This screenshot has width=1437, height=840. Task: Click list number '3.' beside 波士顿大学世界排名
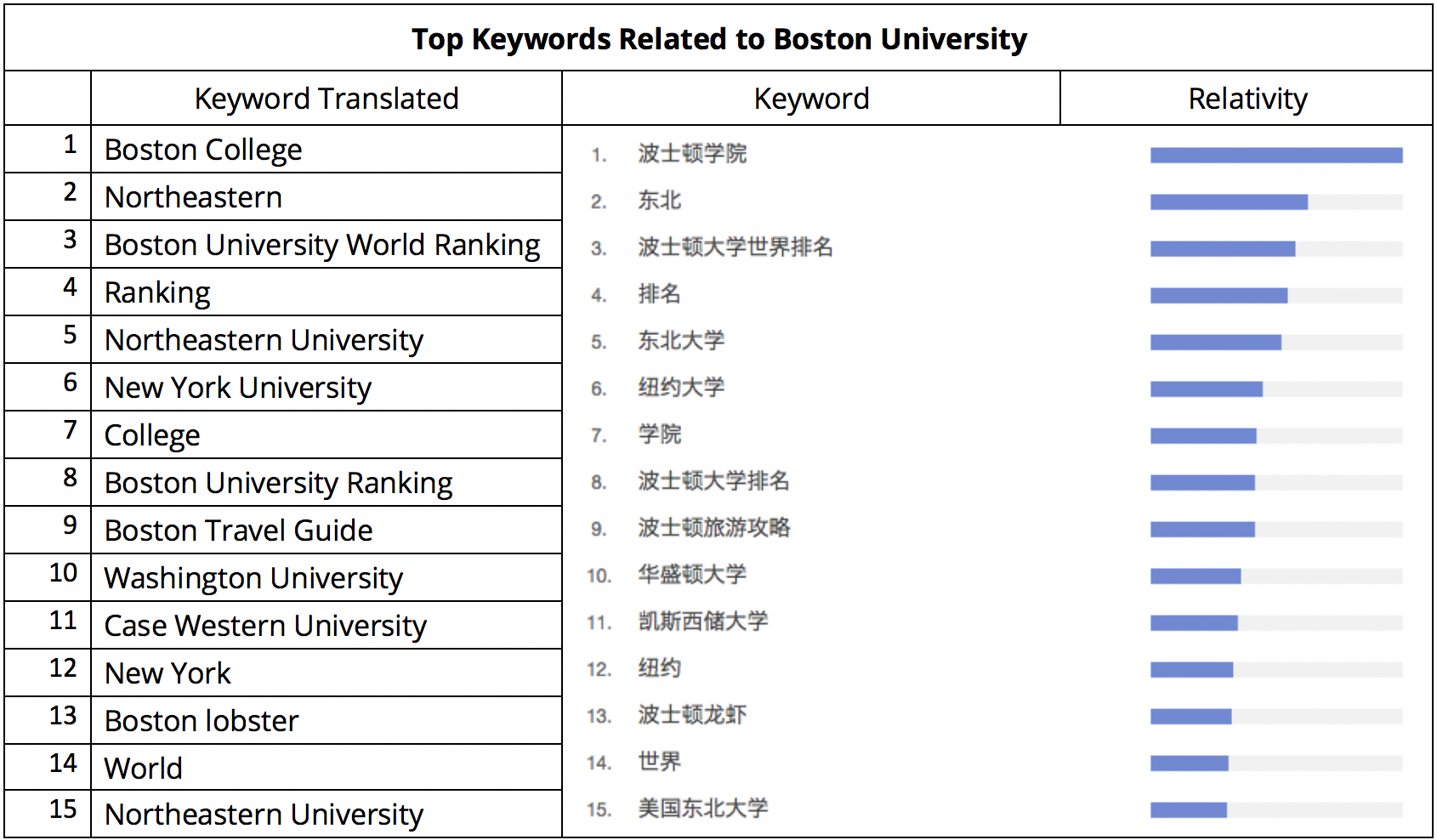tap(599, 248)
